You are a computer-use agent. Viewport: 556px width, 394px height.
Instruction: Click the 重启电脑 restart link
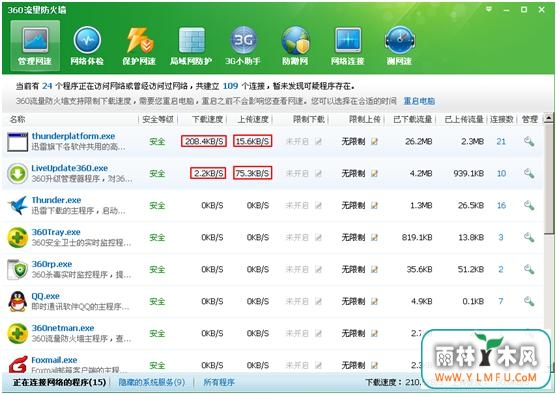click(x=419, y=101)
